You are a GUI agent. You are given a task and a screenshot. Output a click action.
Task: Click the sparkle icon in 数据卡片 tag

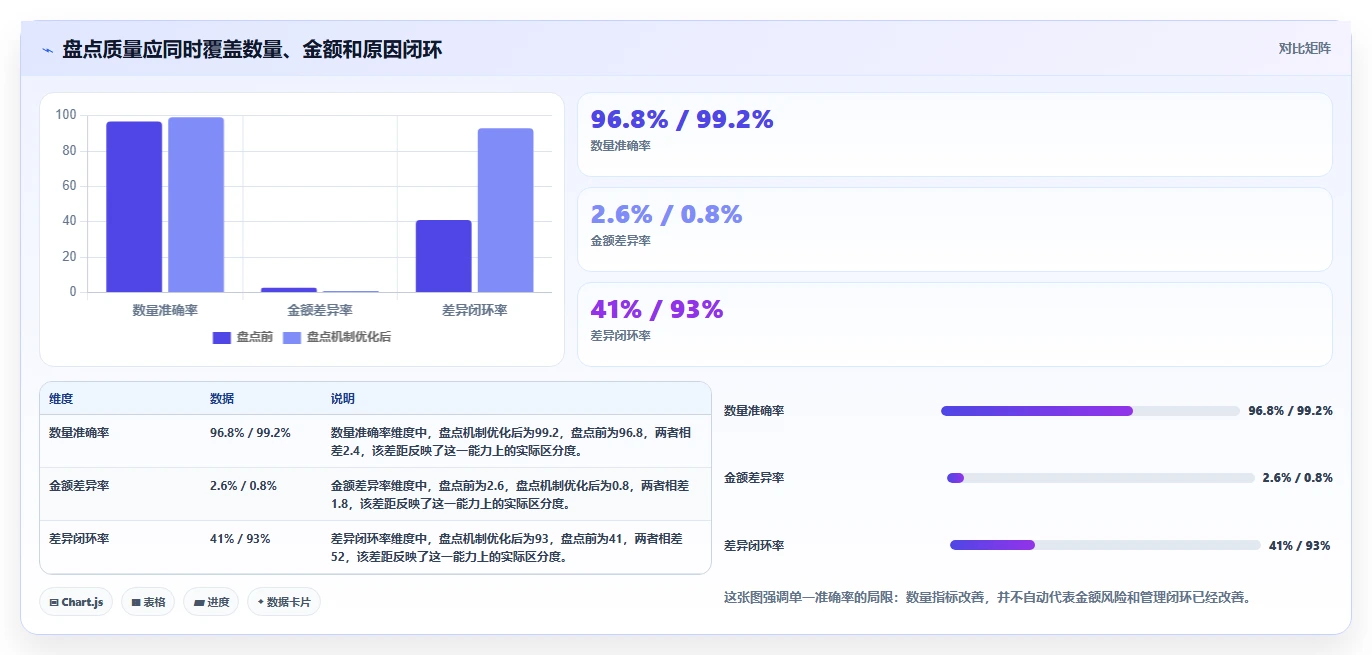pyautogui.click(x=260, y=602)
